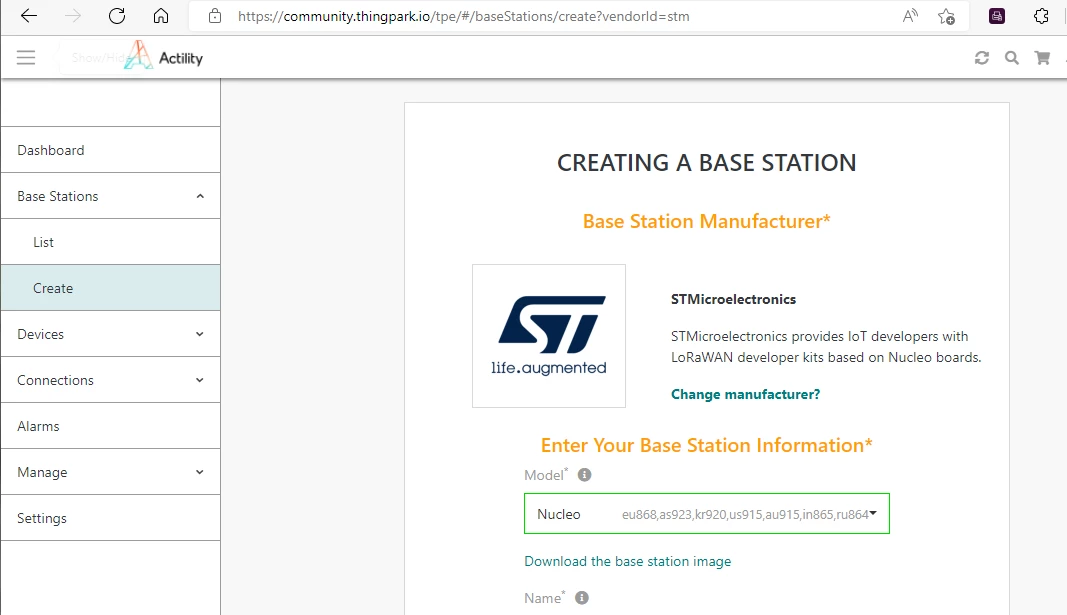Show info tooltip for Name field

582,598
